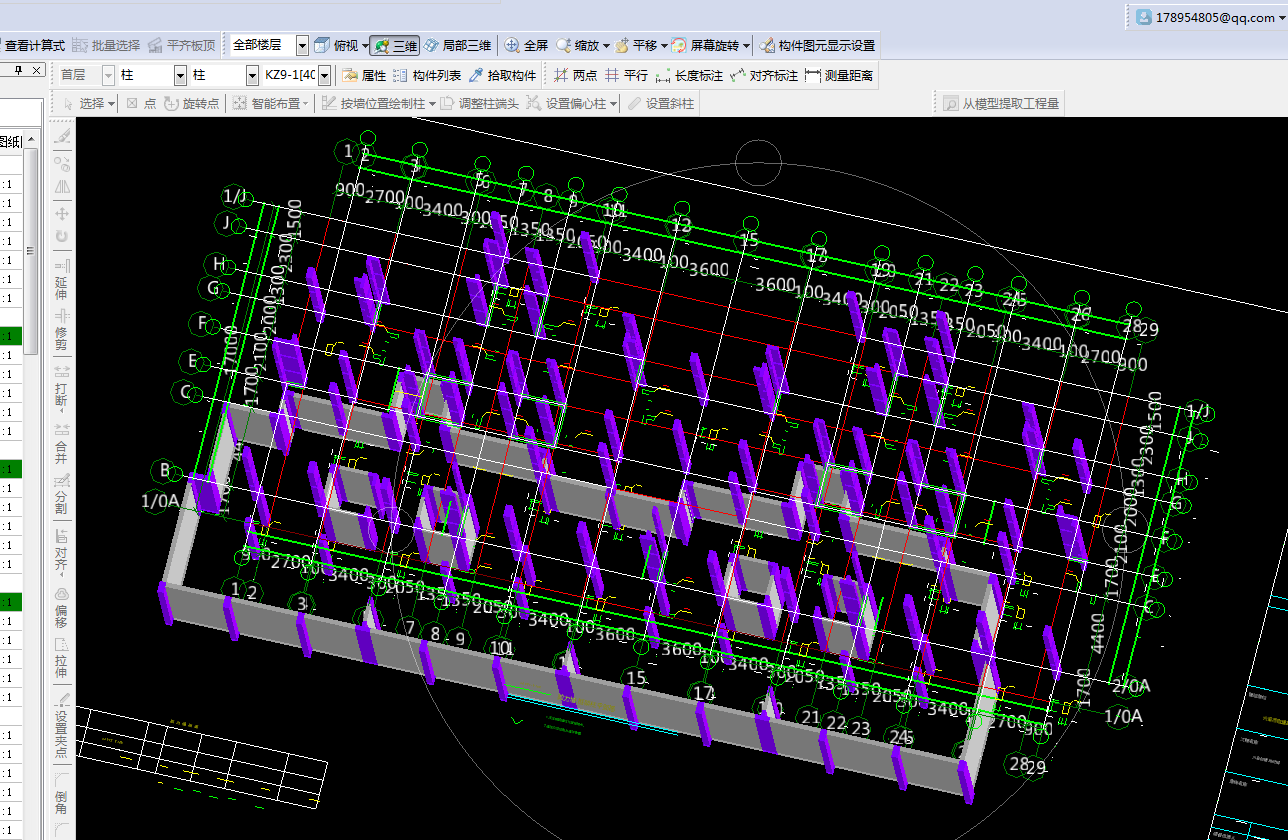Screen dimensions: 1288x840
Task: Click 设置夹点 set grip tool
Action: (x=61, y=725)
